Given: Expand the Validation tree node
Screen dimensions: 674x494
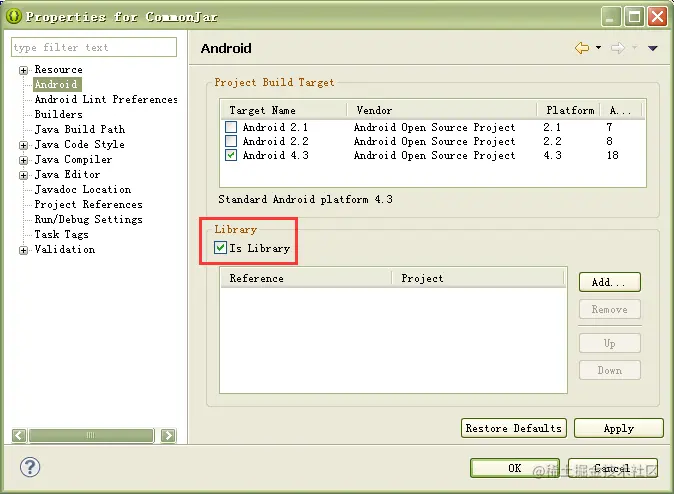Looking at the screenshot, I should [24, 250].
